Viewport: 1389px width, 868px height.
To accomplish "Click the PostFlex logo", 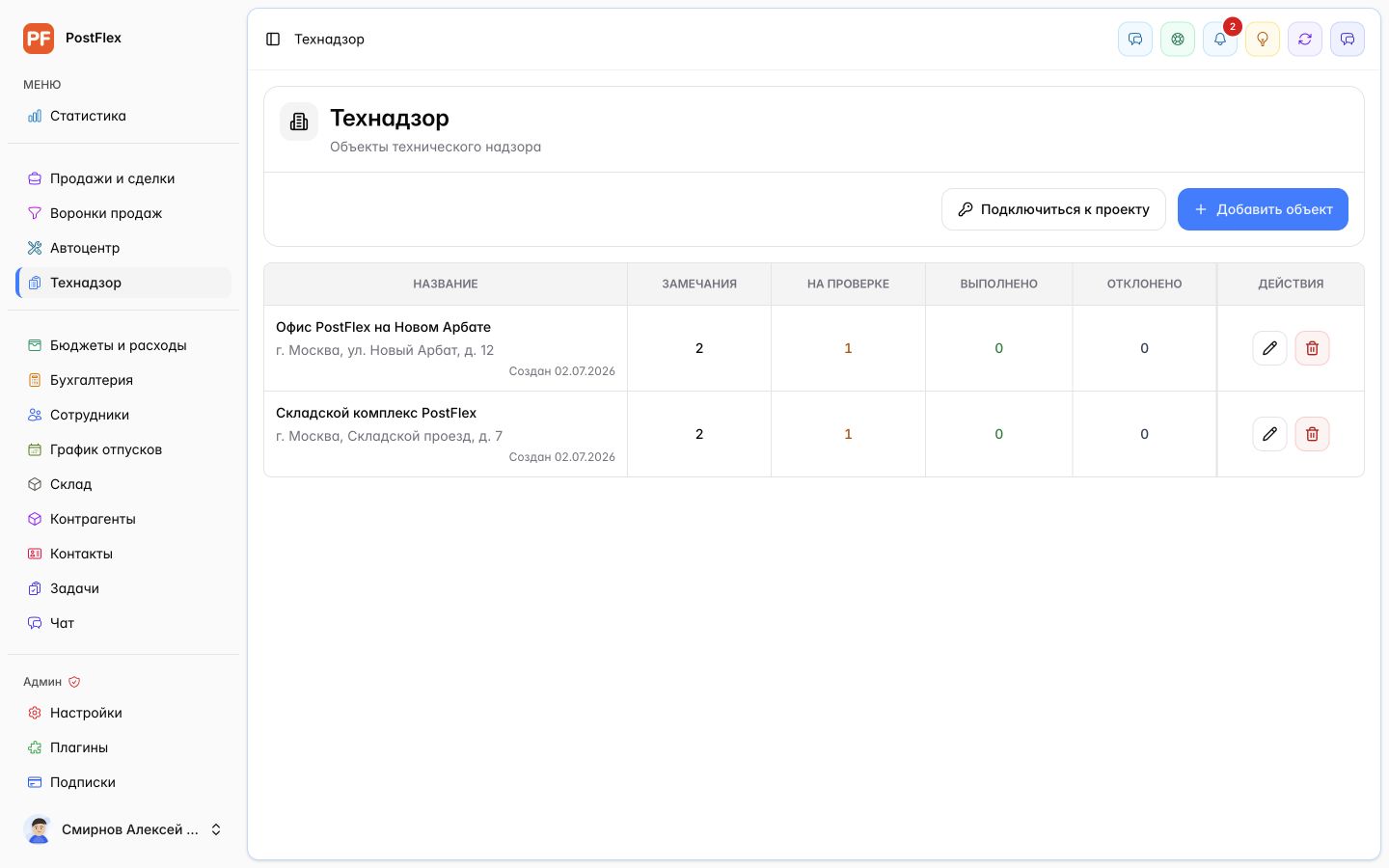I will click(x=39, y=39).
